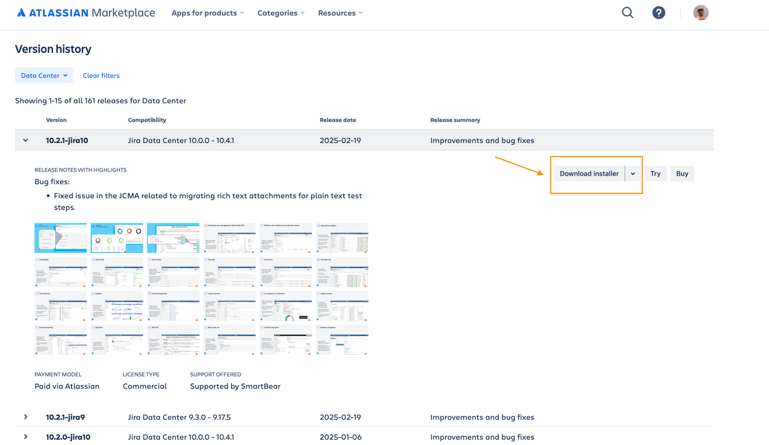Open the first screenshot thumbnail
This screenshot has width=769, height=445.
pos(61,238)
